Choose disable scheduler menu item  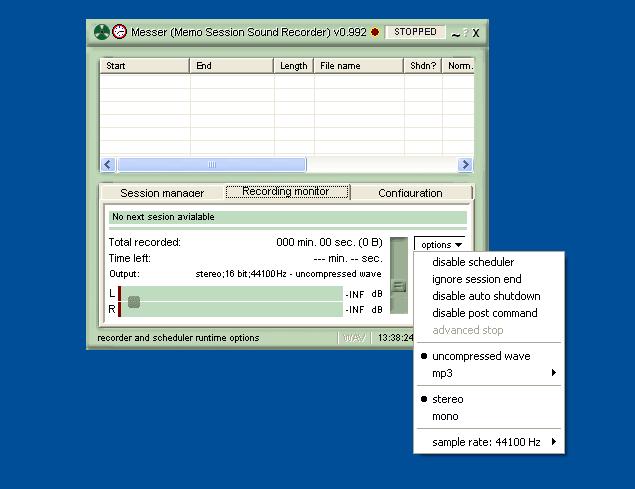point(489,262)
